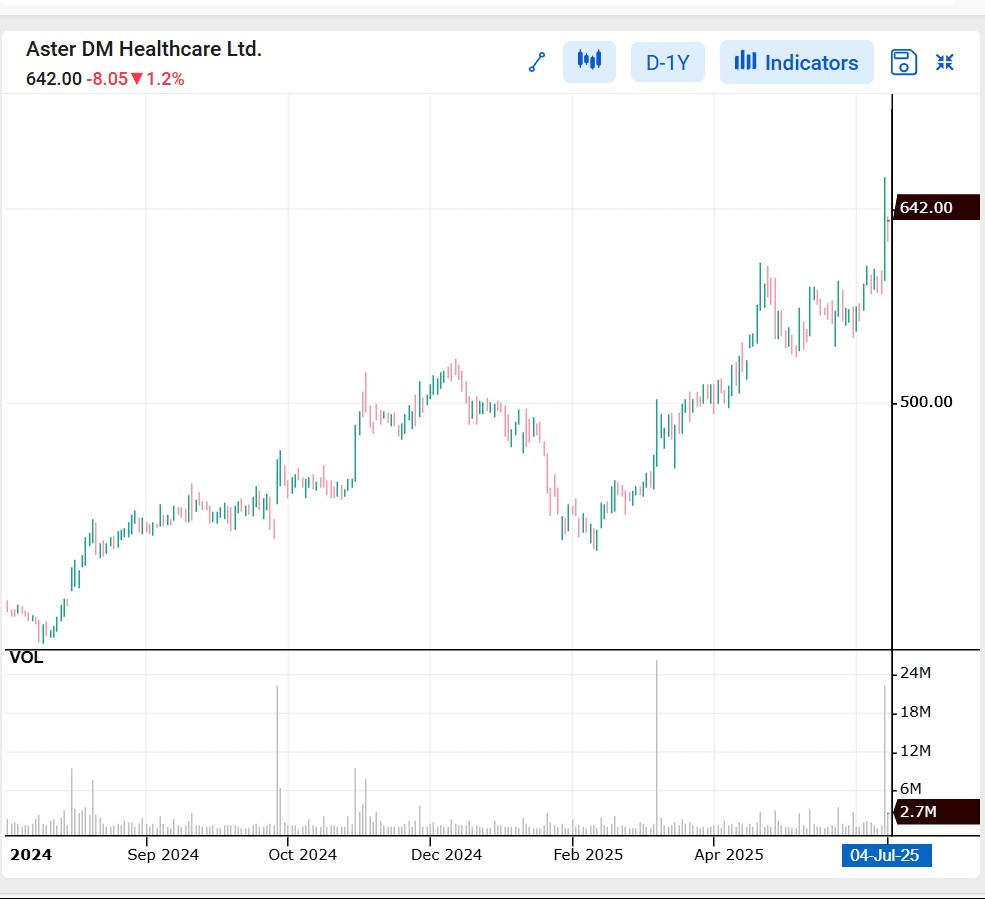
Task: Click the 24M volume axis label
Action: point(915,673)
